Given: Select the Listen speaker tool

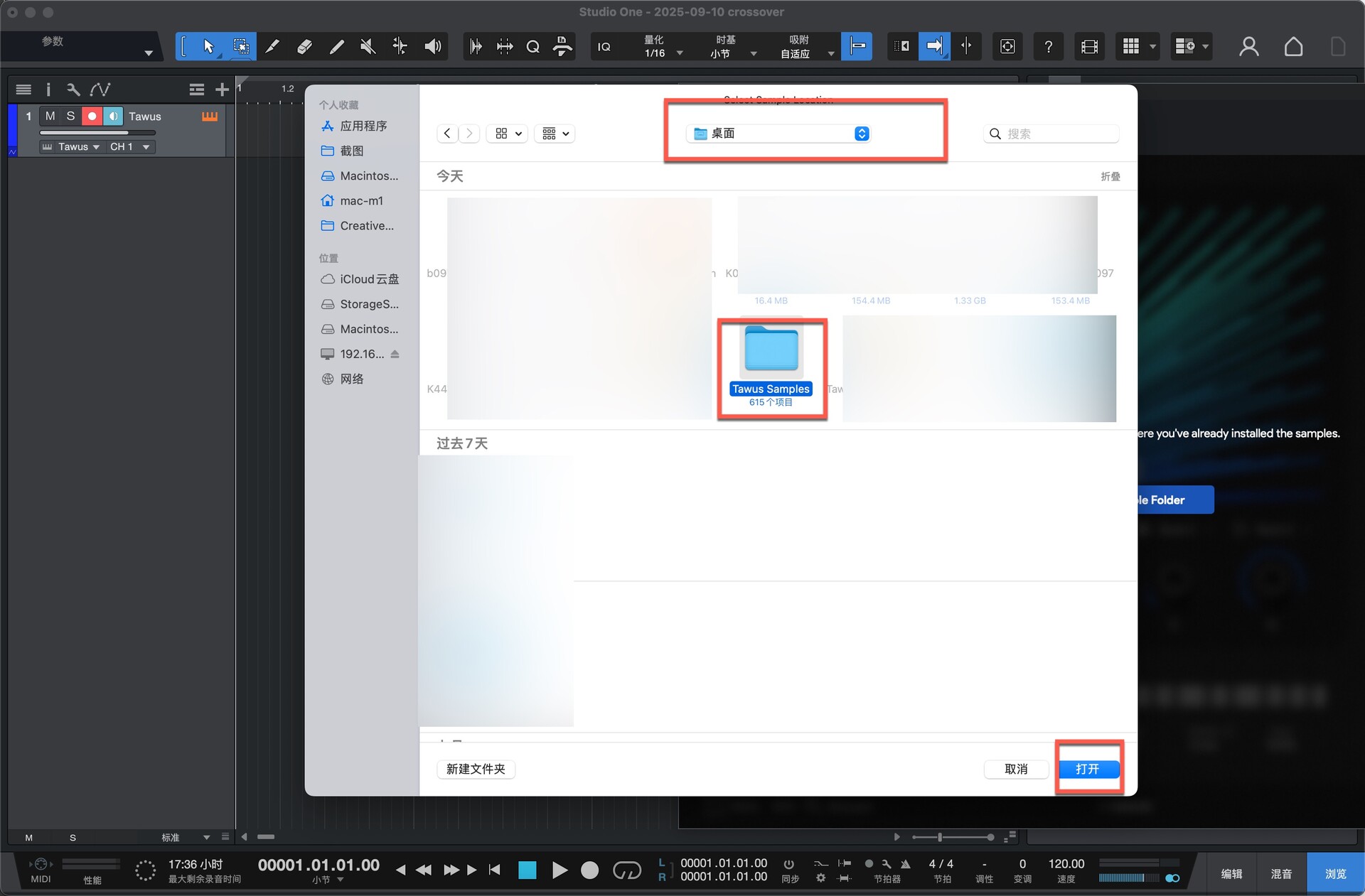Looking at the screenshot, I should coord(432,47).
